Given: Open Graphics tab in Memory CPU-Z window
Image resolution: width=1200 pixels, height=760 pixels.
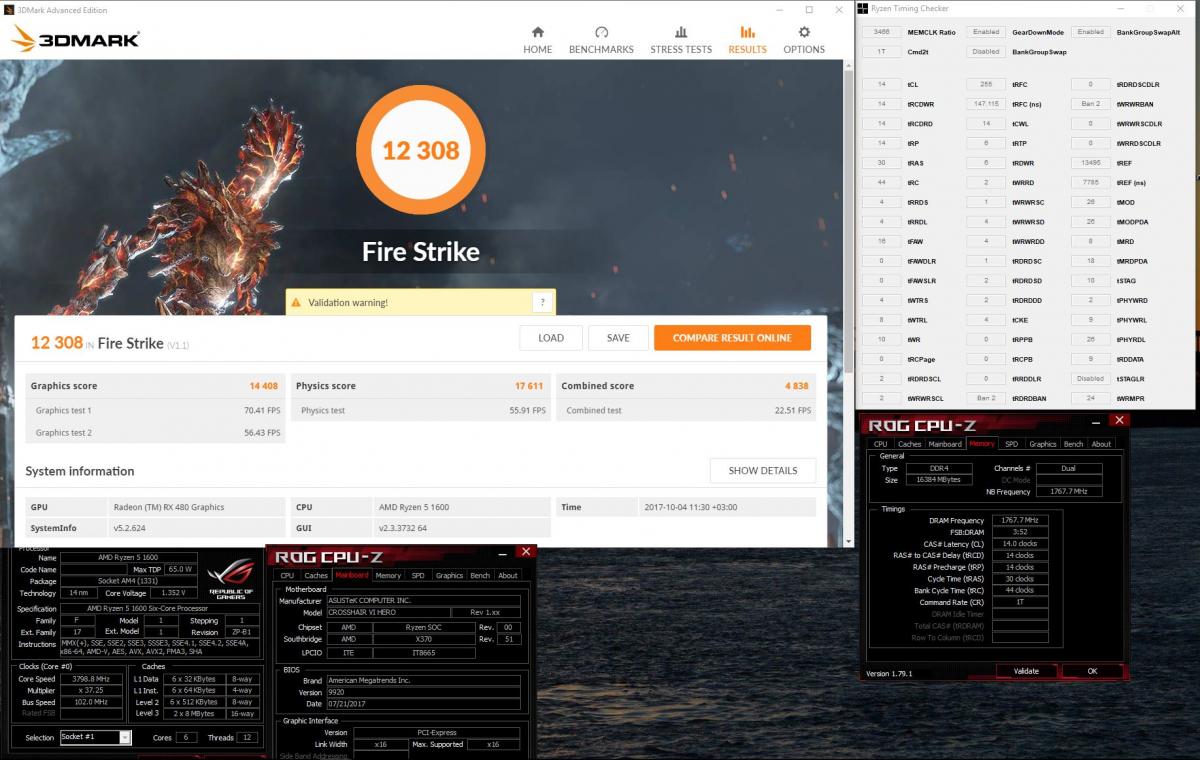Looking at the screenshot, I should point(1042,444).
